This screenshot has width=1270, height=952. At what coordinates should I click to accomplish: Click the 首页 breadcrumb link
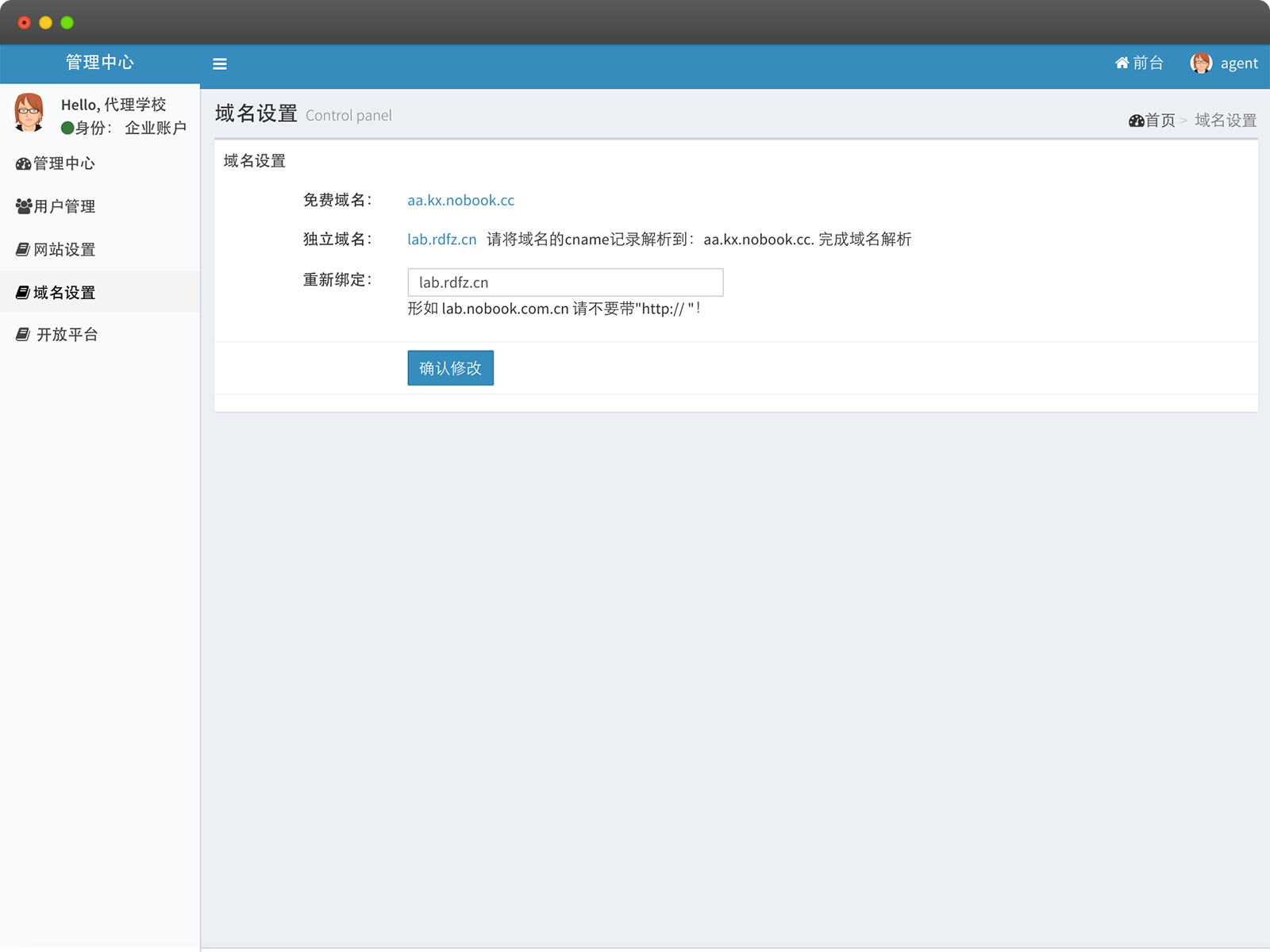pyautogui.click(x=1160, y=121)
